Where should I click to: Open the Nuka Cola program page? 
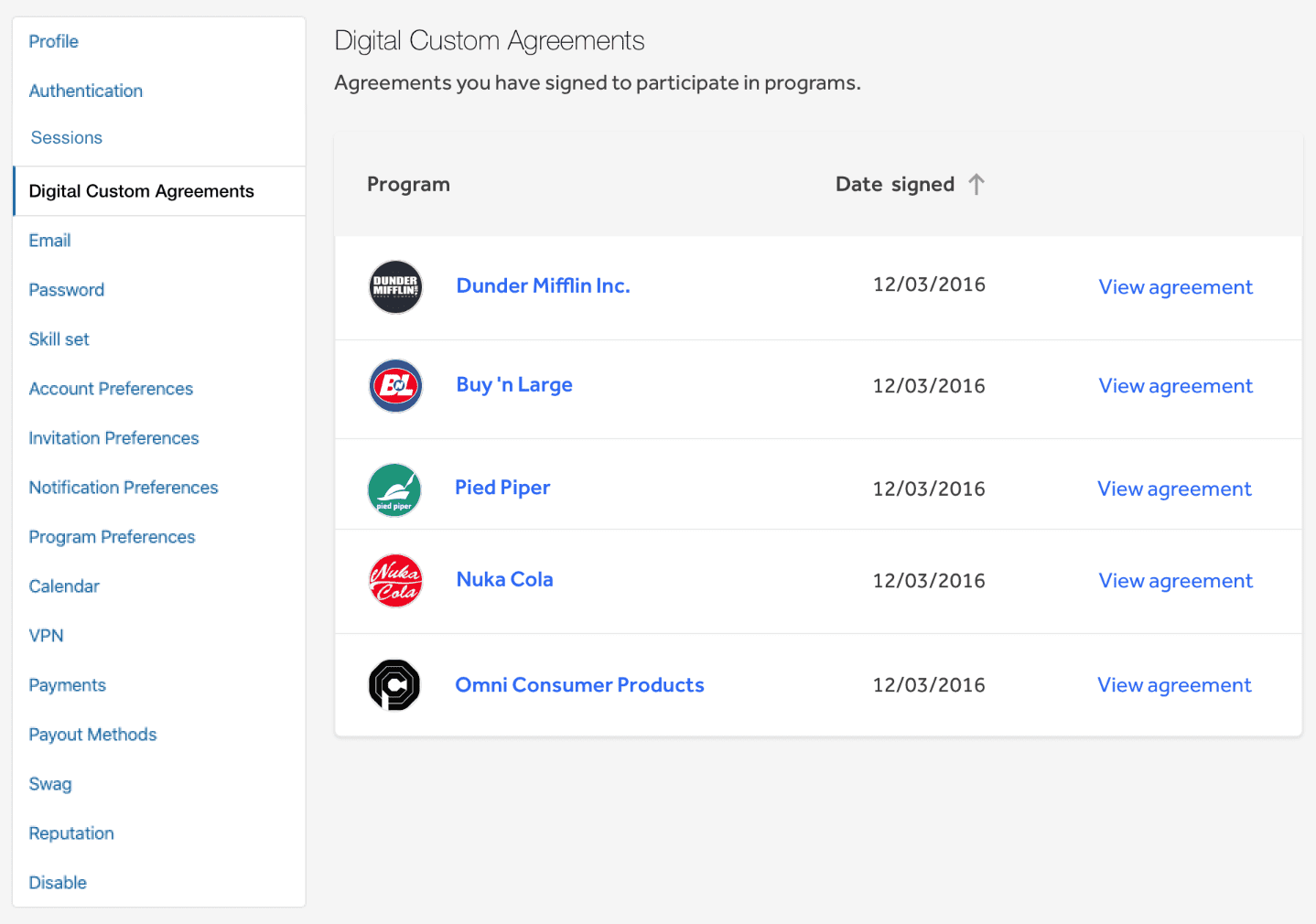coord(504,580)
